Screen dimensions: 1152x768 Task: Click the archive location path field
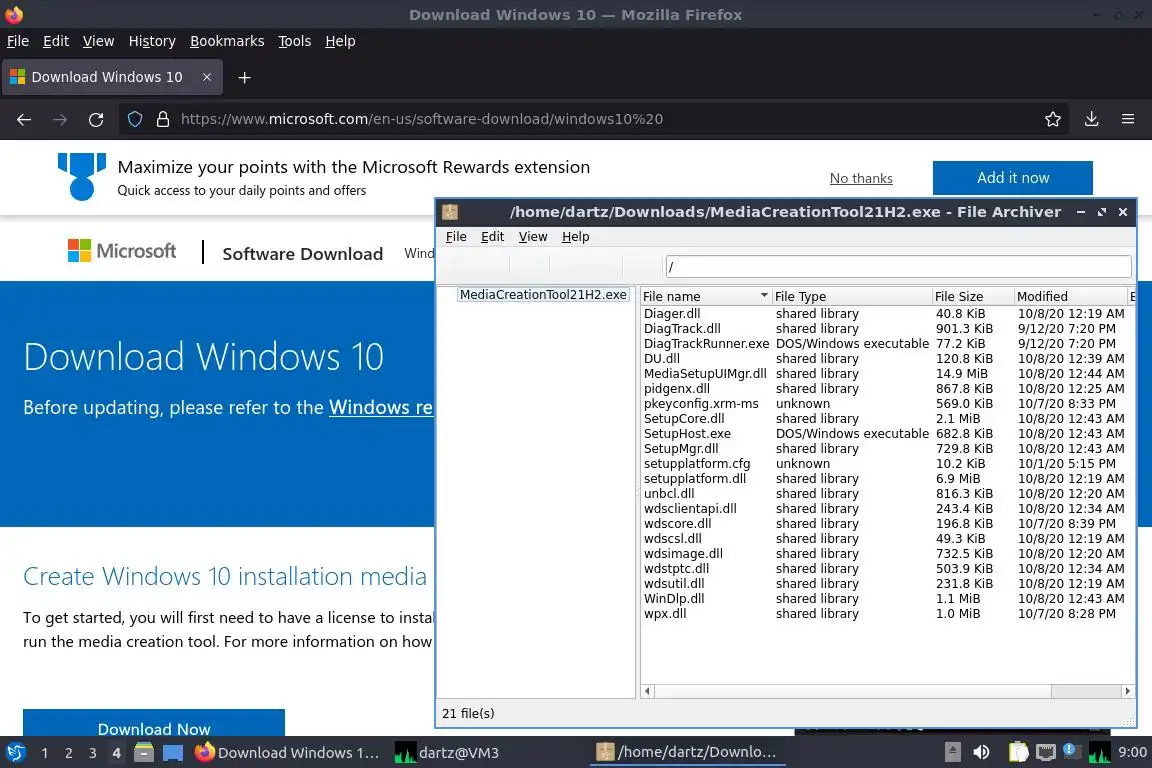pos(898,266)
